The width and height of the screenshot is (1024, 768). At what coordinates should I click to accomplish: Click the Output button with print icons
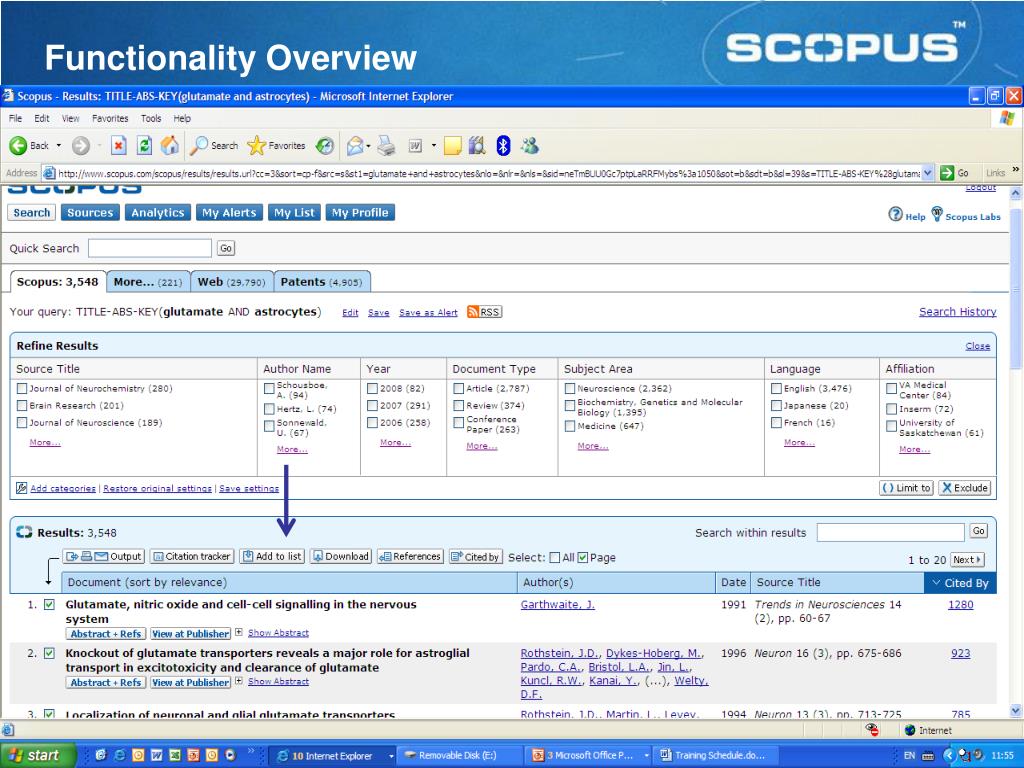104,556
